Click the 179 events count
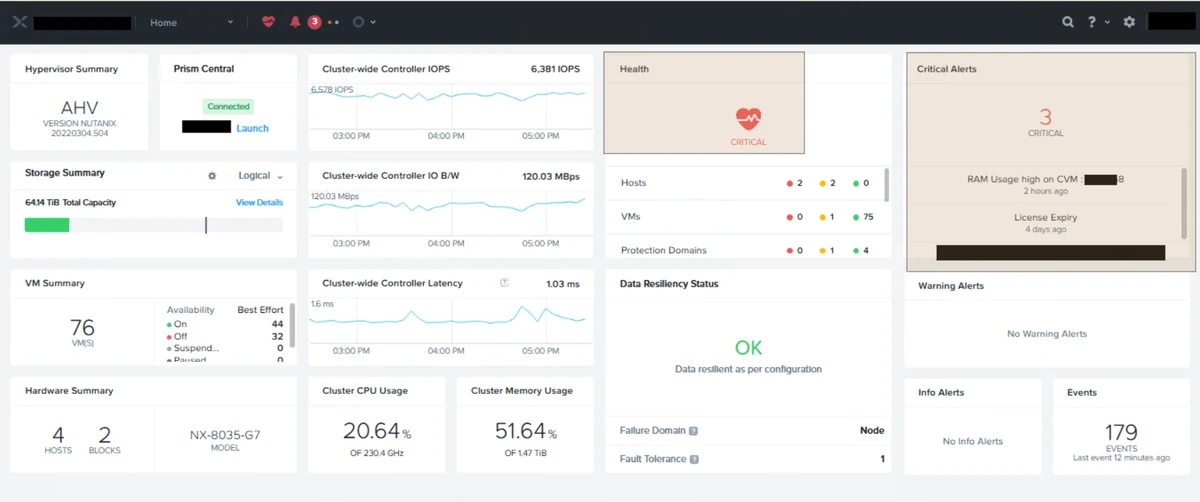1200x502 pixels. click(1121, 432)
